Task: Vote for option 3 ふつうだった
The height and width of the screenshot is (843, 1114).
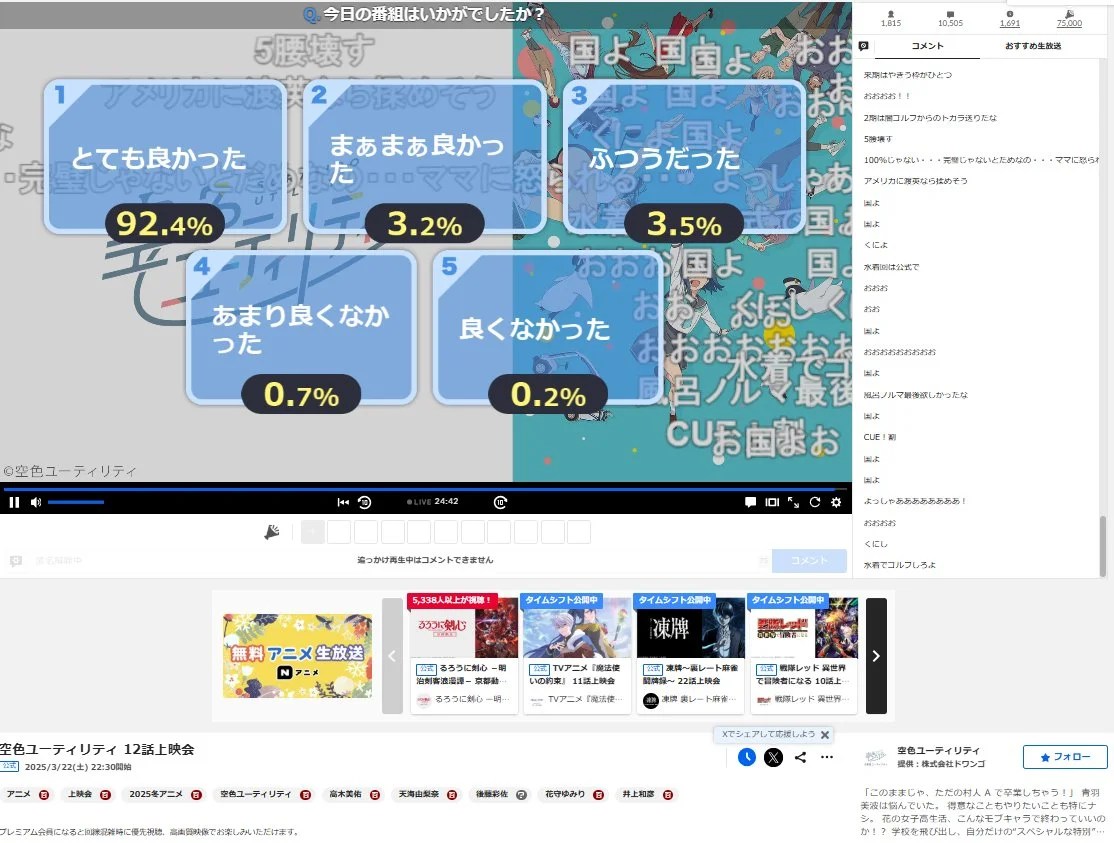Action: pos(683,157)
